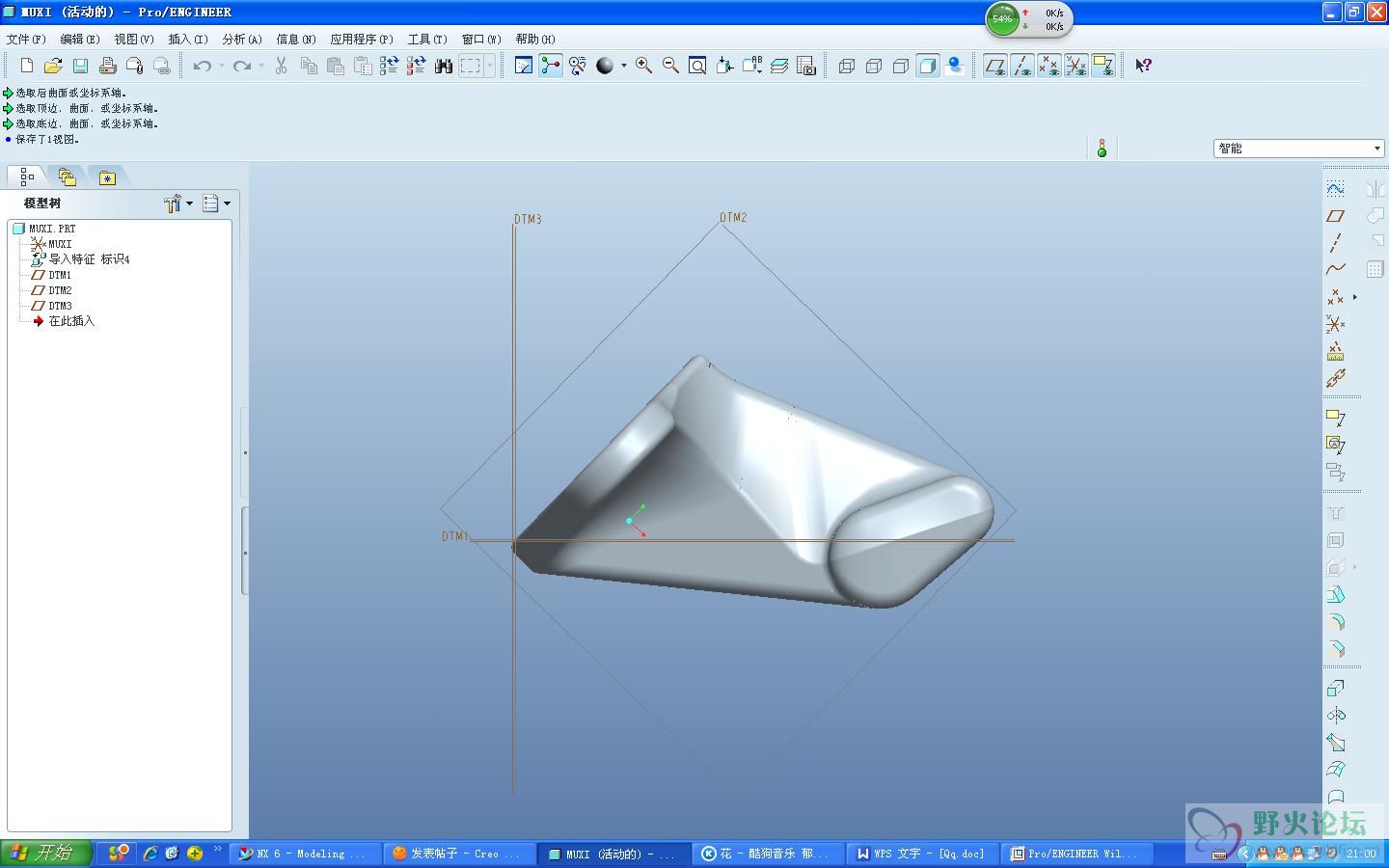Open the 智能 selection filter dropdown
This screenshot has height=868, width=1389.
(x=1298, y=149)
